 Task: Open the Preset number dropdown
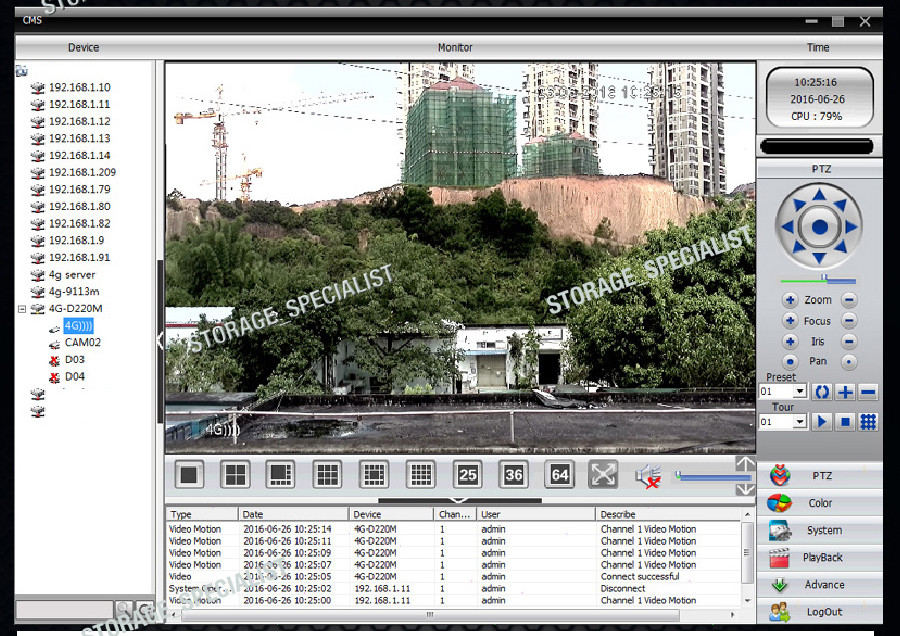pos(800,392)
